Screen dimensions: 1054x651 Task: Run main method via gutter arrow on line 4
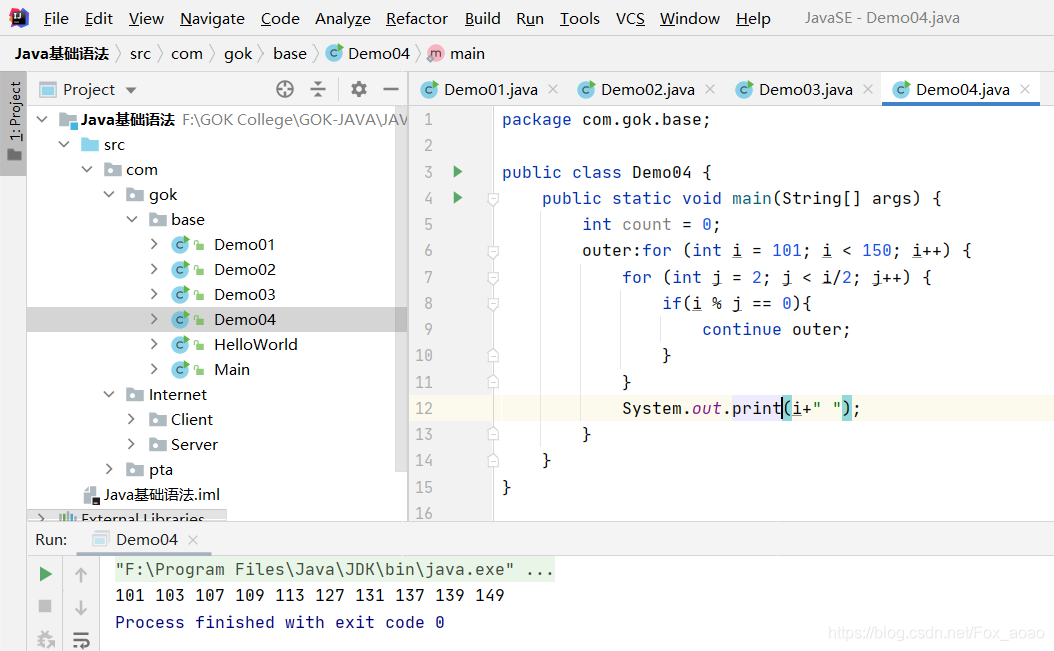(x=458, y=198)
